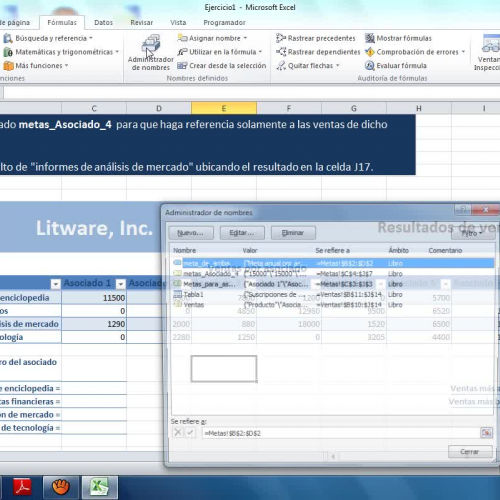Viewport: 500px width, 500px height.
Task: Click Búsqueda y referencia icon
Action: (8, 38)
